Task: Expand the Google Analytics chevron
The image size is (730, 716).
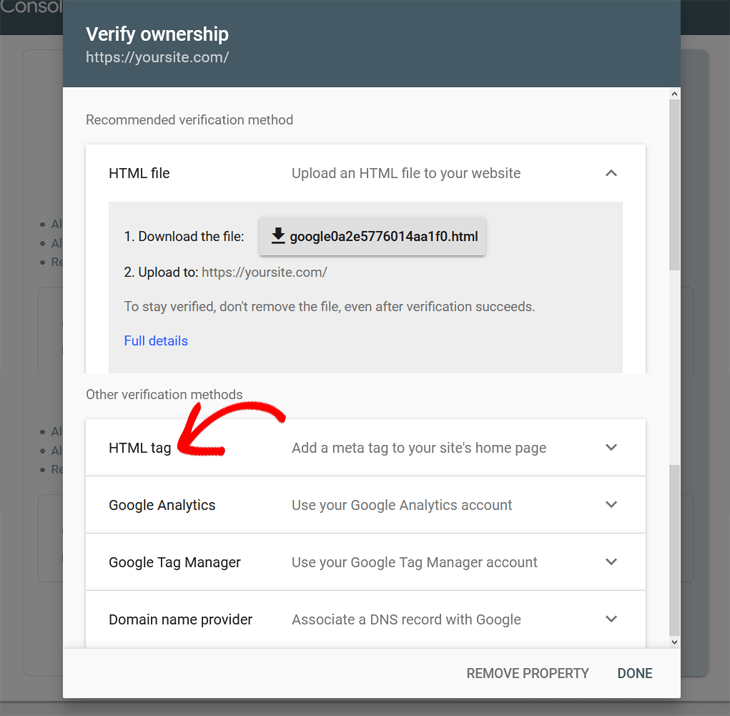Action: point(611,505)
